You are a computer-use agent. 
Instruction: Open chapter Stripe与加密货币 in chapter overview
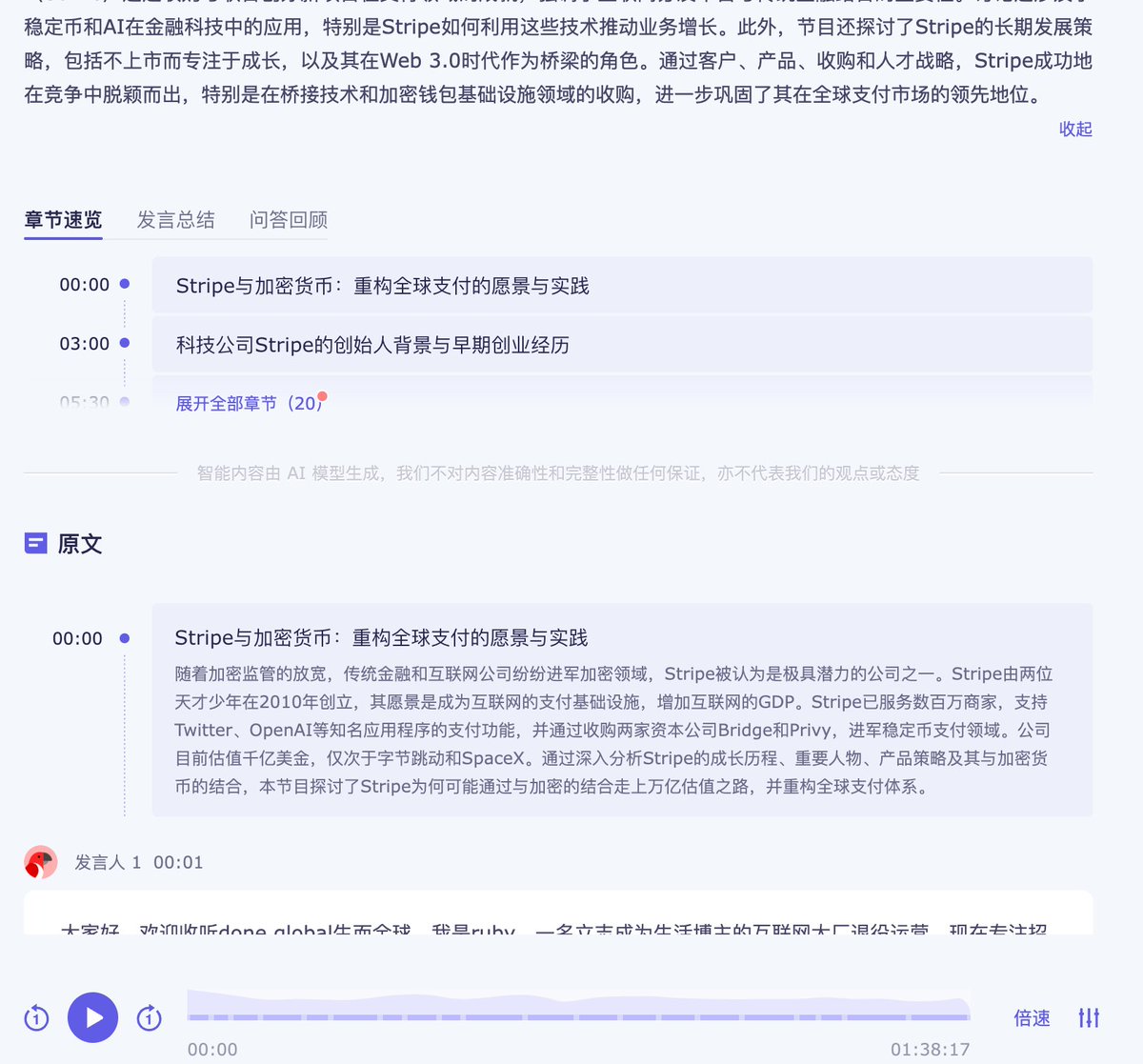pyautogui.click(x=622, y=285)
